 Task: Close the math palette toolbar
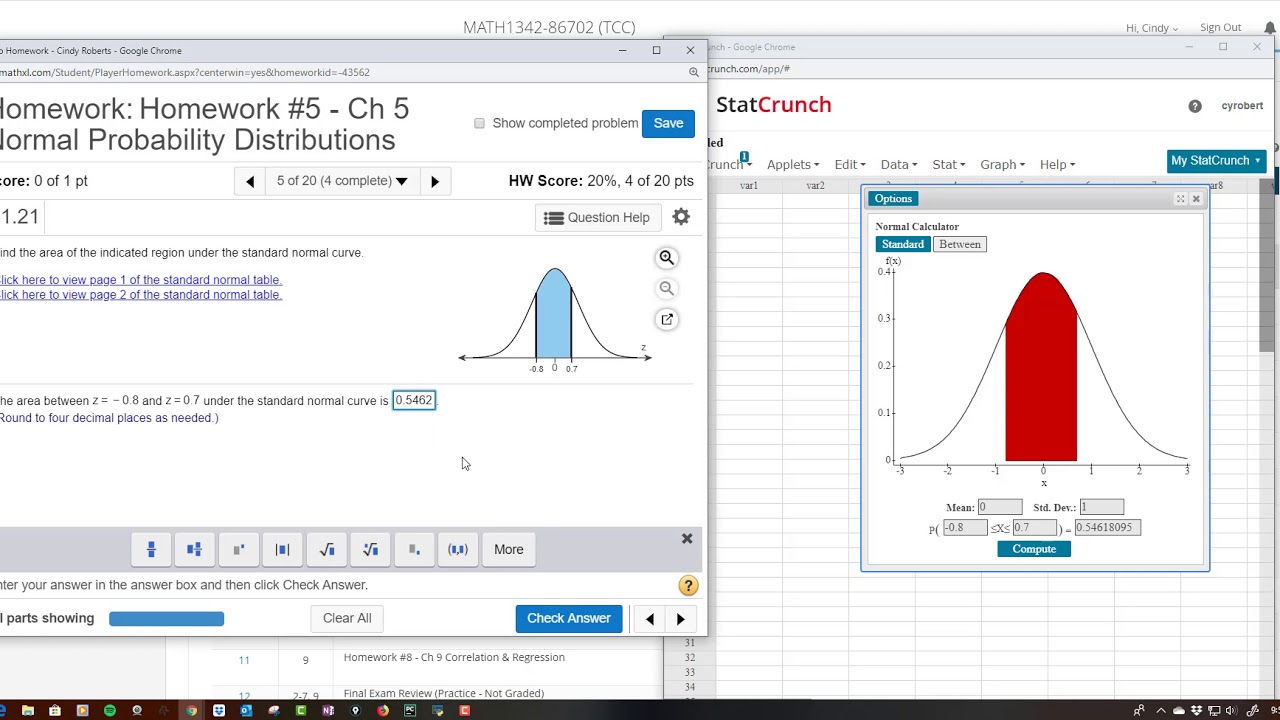(687, 539)
